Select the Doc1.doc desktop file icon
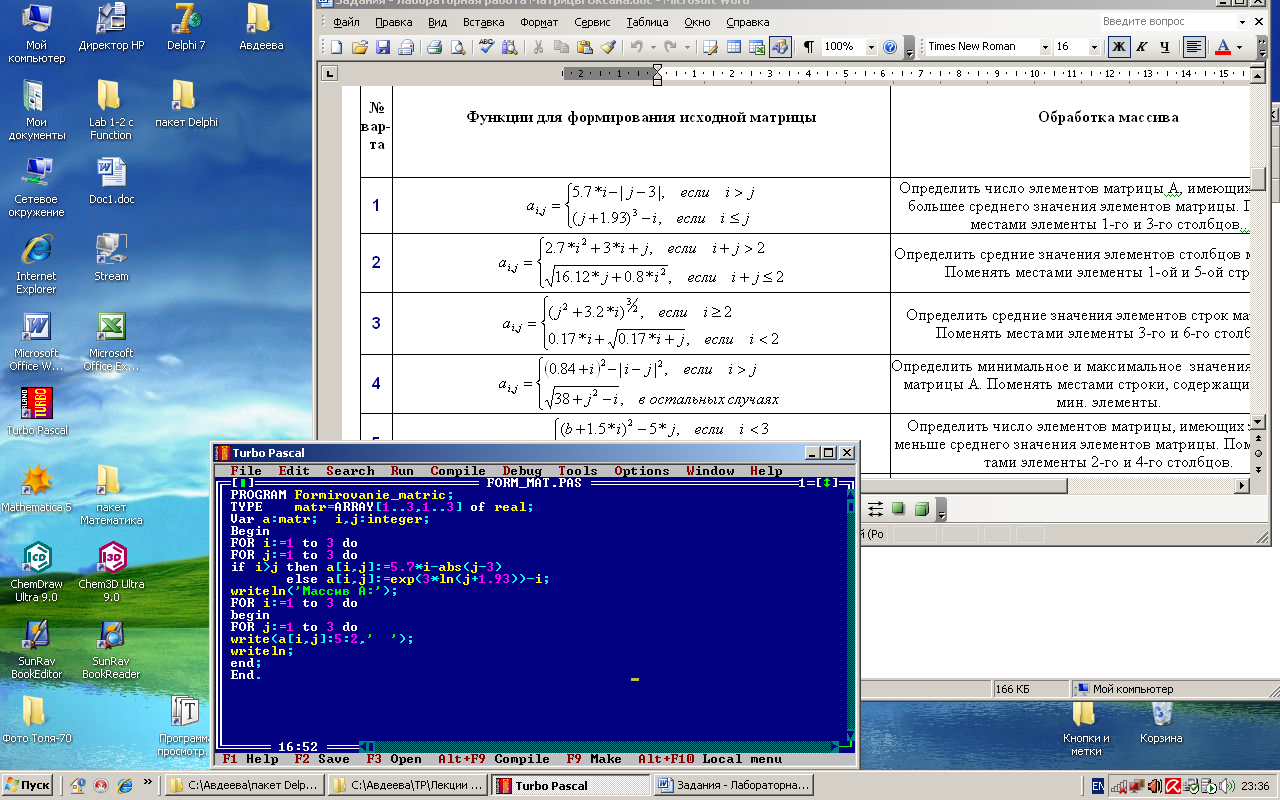 111,180
